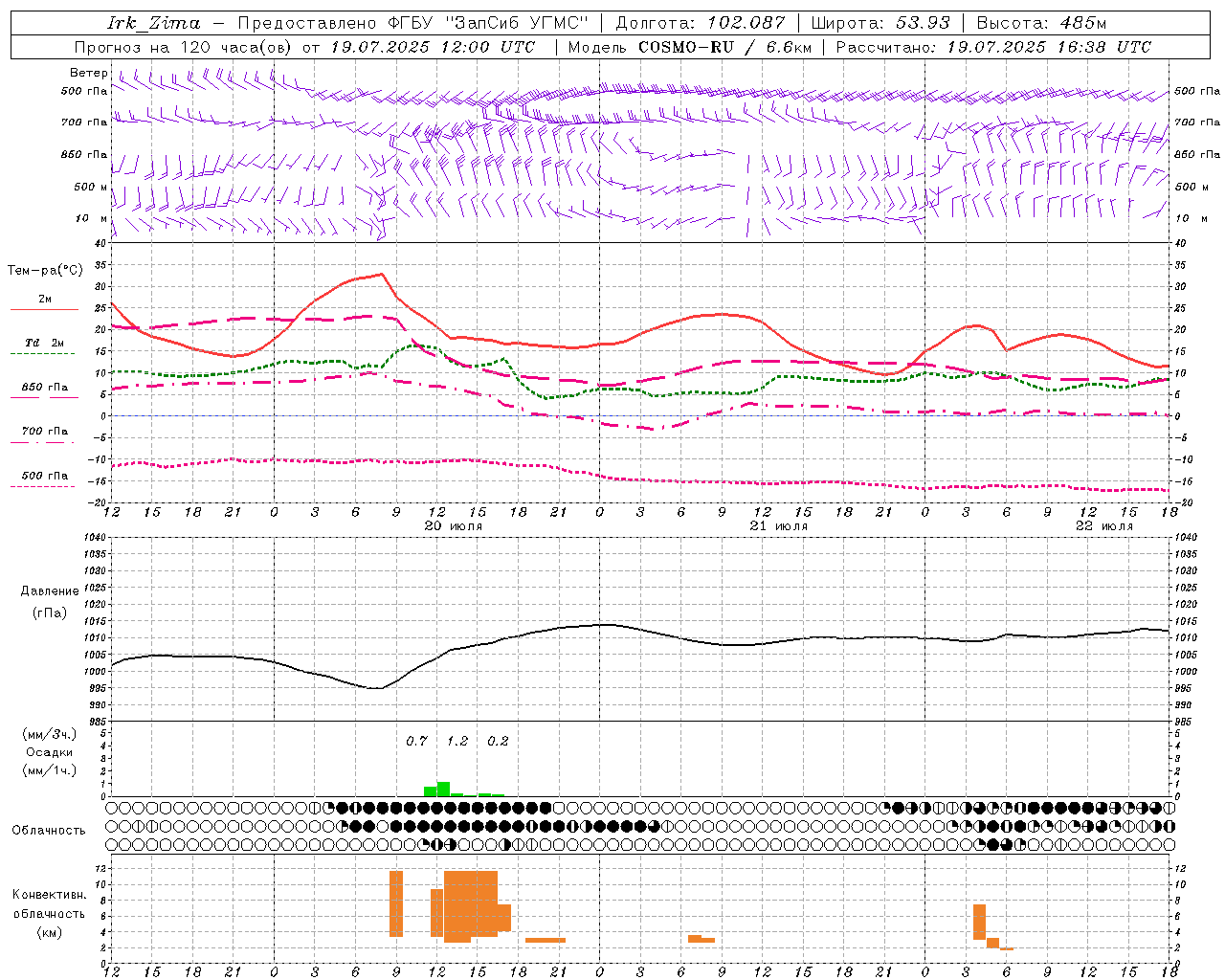1225x980 pixels.
Task: Select the elevation value 485м
Action: pyautogui.click(x=1082, y=23)
